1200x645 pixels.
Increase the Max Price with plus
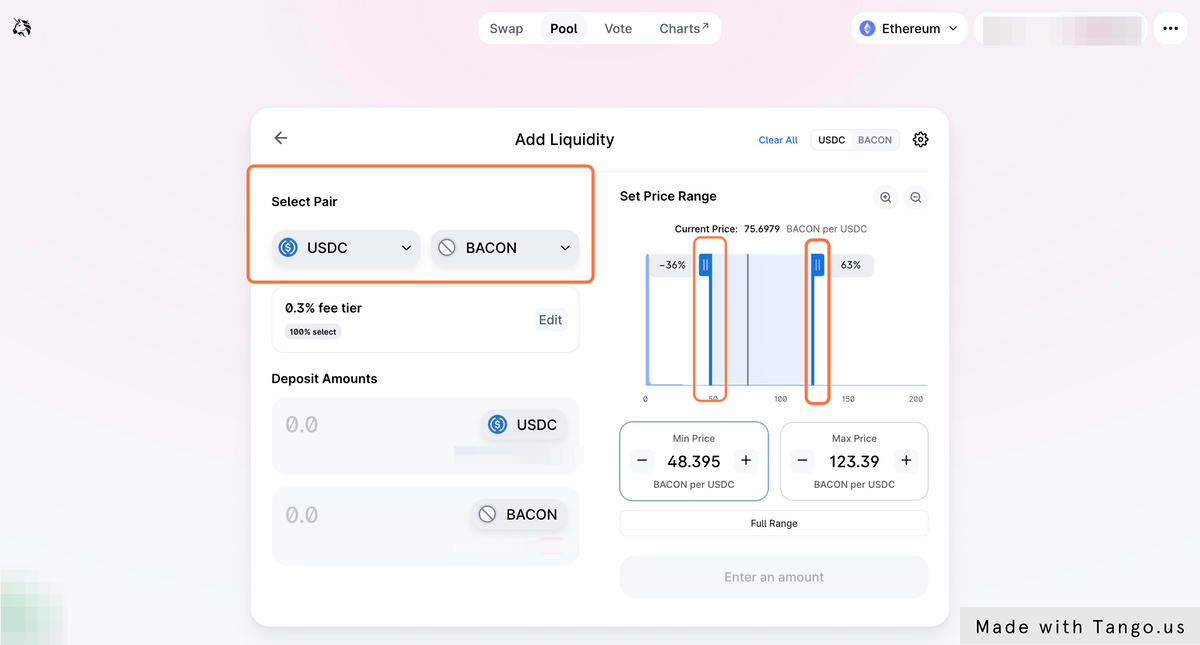[906, 461]
